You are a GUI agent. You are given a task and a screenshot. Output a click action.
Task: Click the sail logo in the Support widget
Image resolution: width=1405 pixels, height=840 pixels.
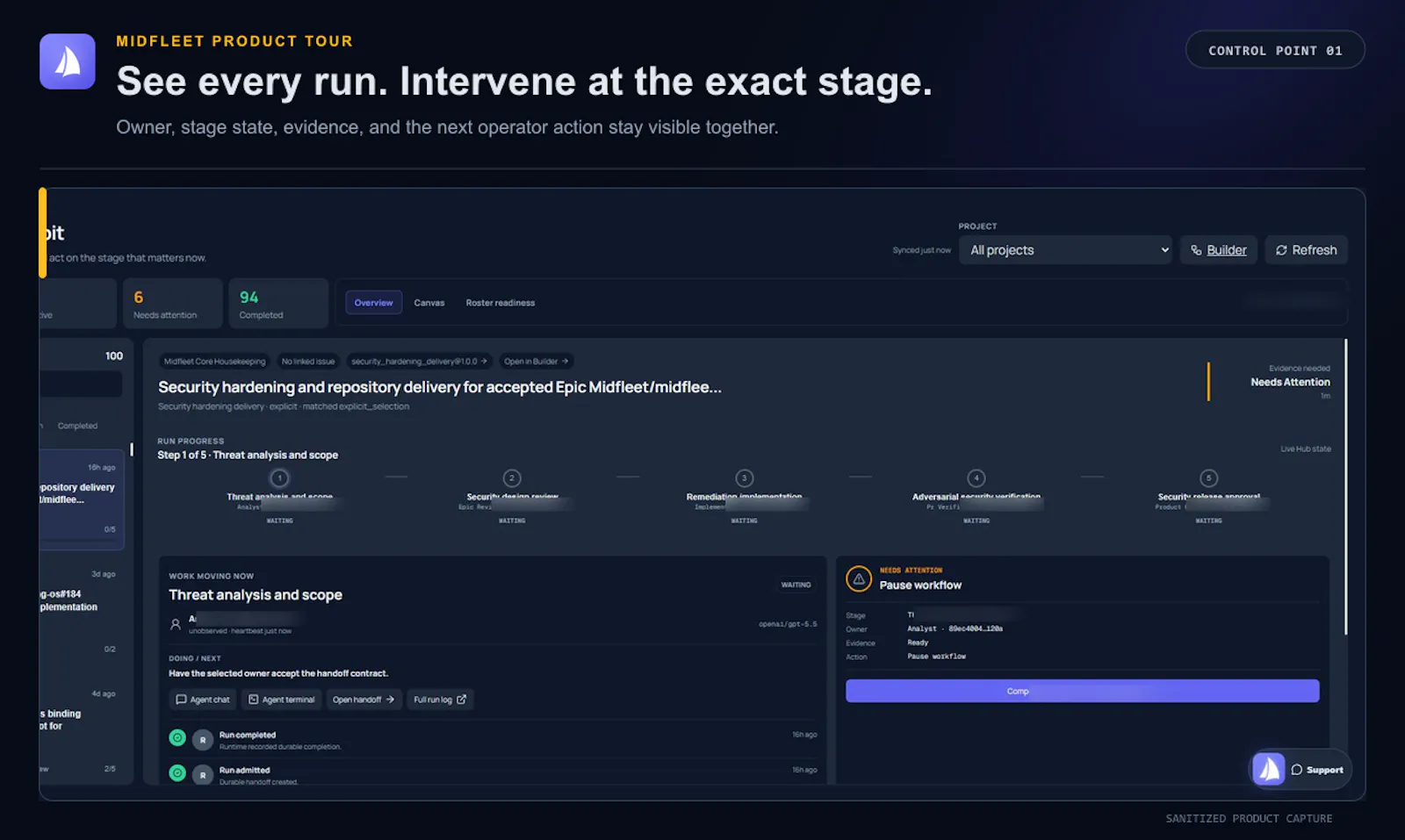tap(1269, 770)
